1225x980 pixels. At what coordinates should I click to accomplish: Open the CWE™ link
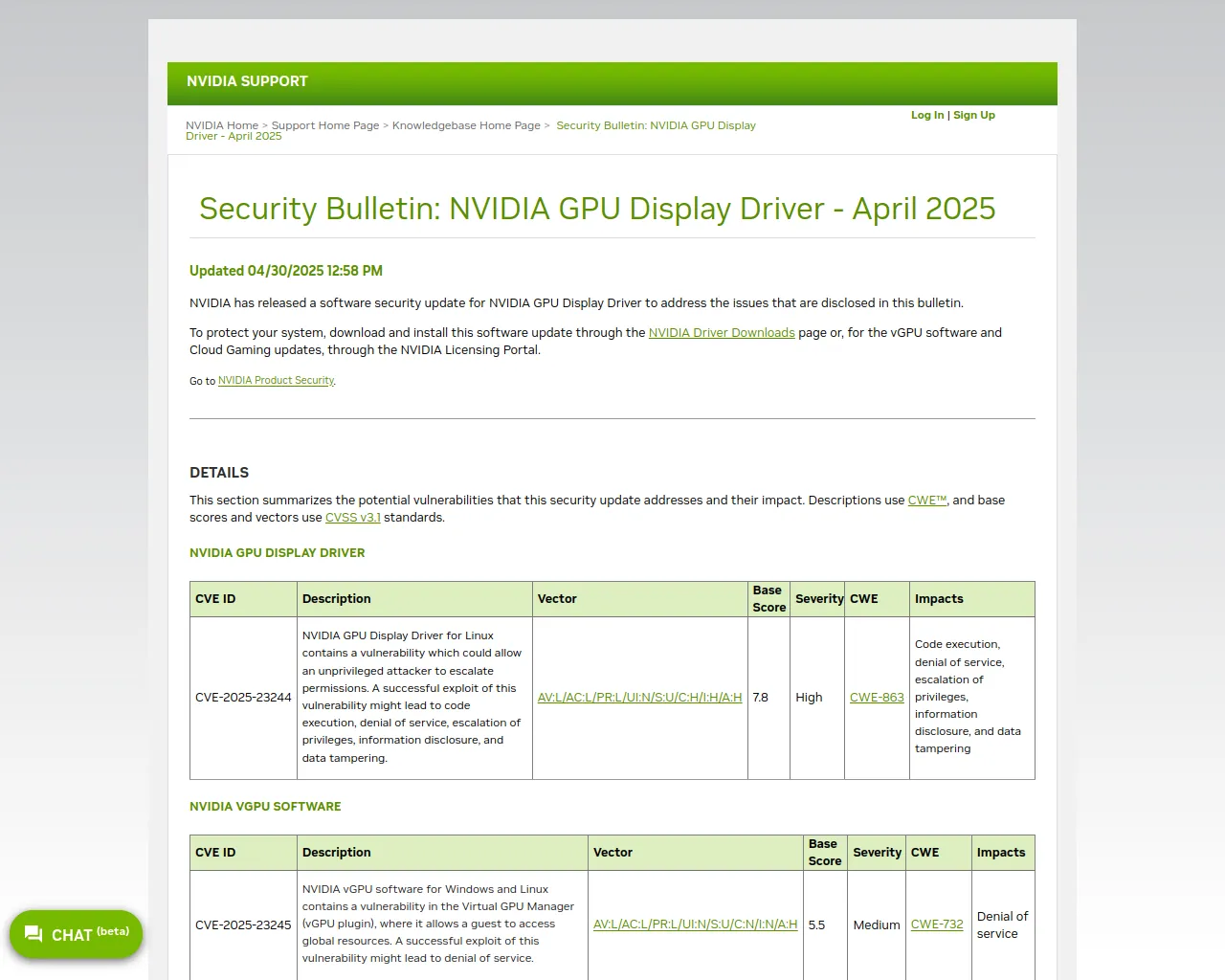coord(926,501)
